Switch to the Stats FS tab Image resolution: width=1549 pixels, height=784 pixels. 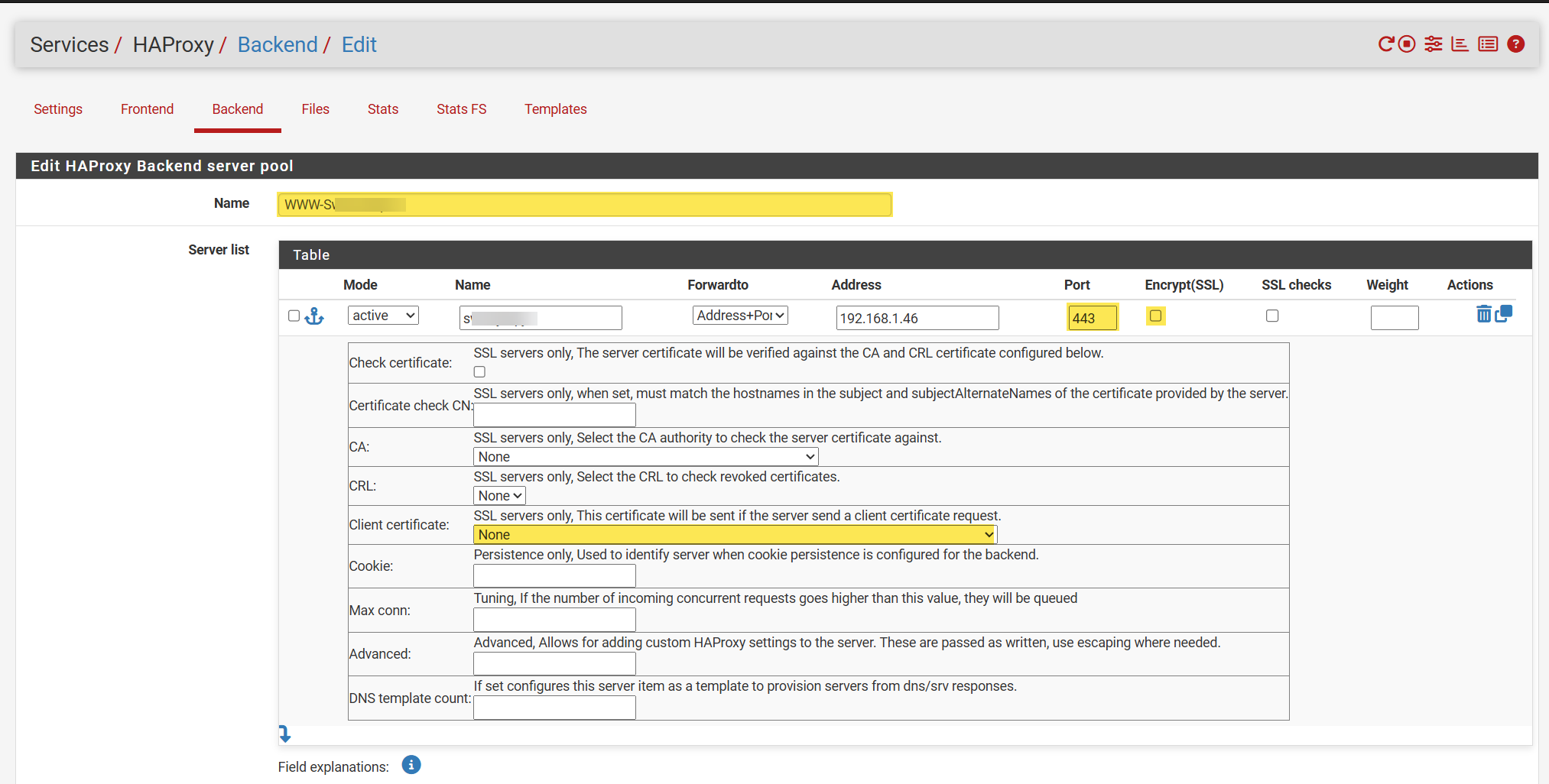(x=461, y=109)
